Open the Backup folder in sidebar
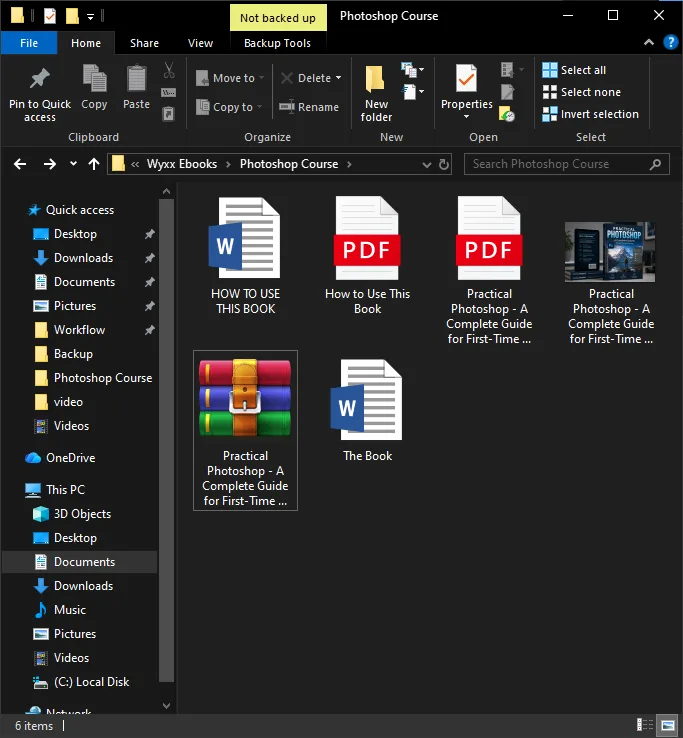The width and height of the screenshot is (683, 738). pos(73,354)
